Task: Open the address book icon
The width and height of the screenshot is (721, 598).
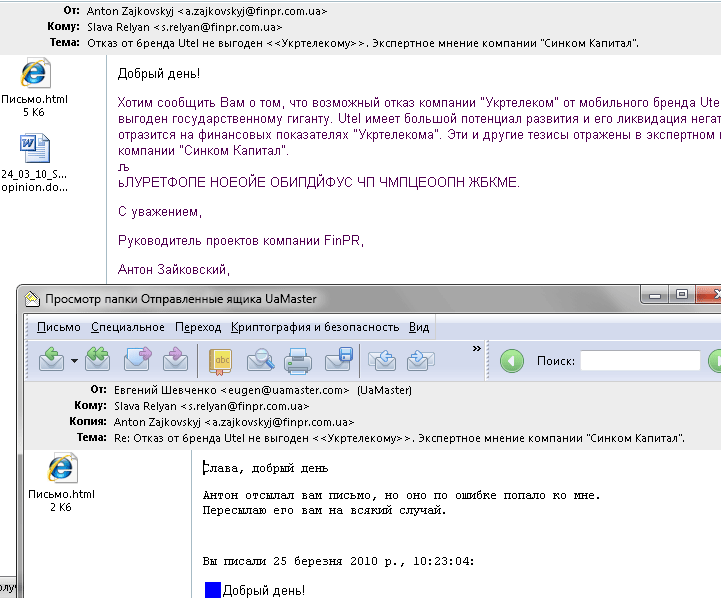Action: click(221, 361)
